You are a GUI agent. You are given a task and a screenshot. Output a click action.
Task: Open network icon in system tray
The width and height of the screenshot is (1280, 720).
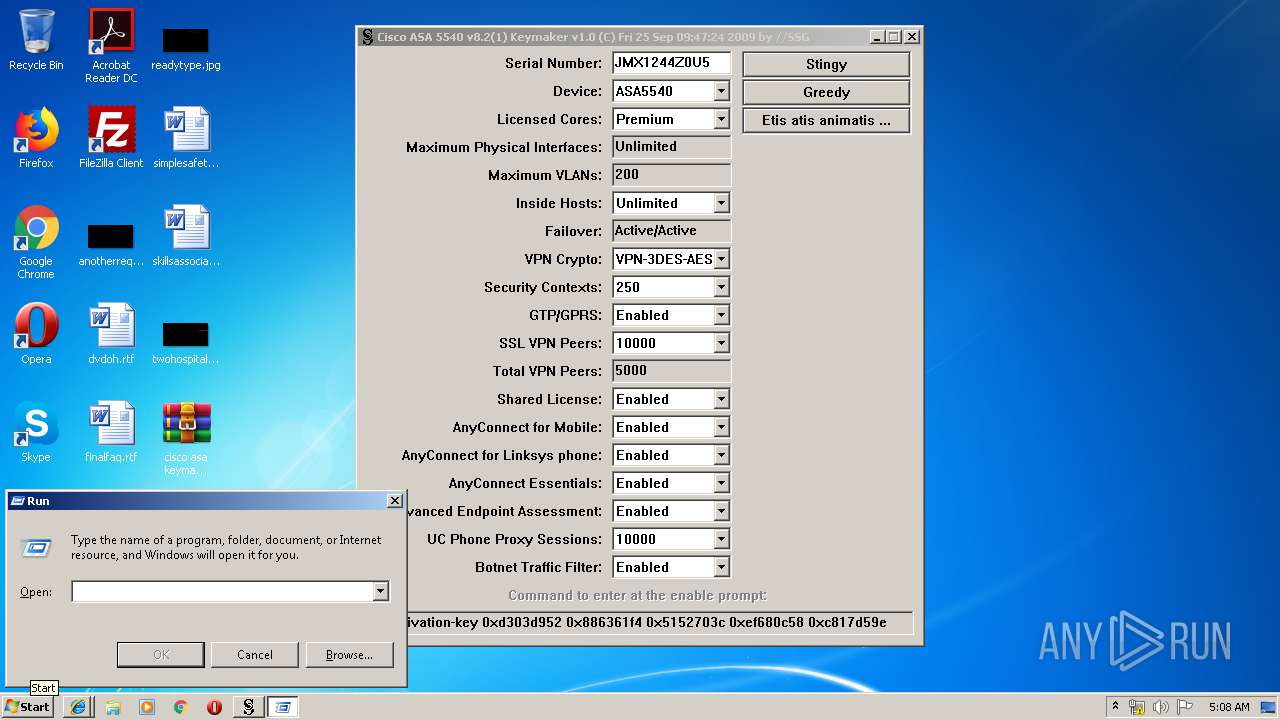coord(1138,707)
